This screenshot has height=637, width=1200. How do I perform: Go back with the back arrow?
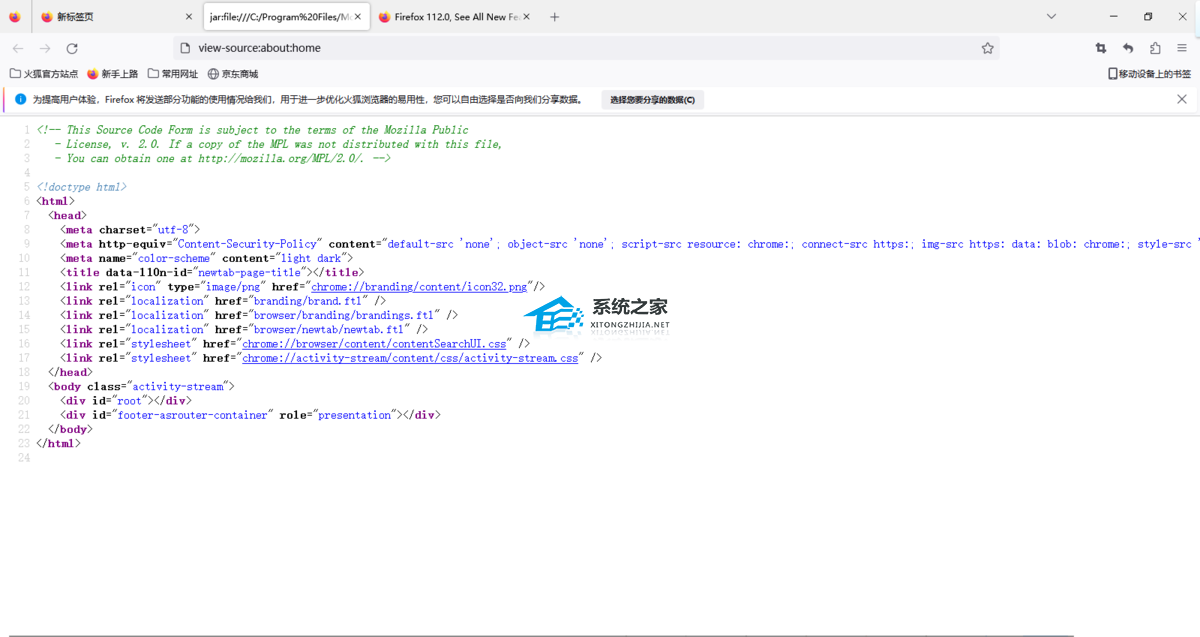click(x=18, y=48)
